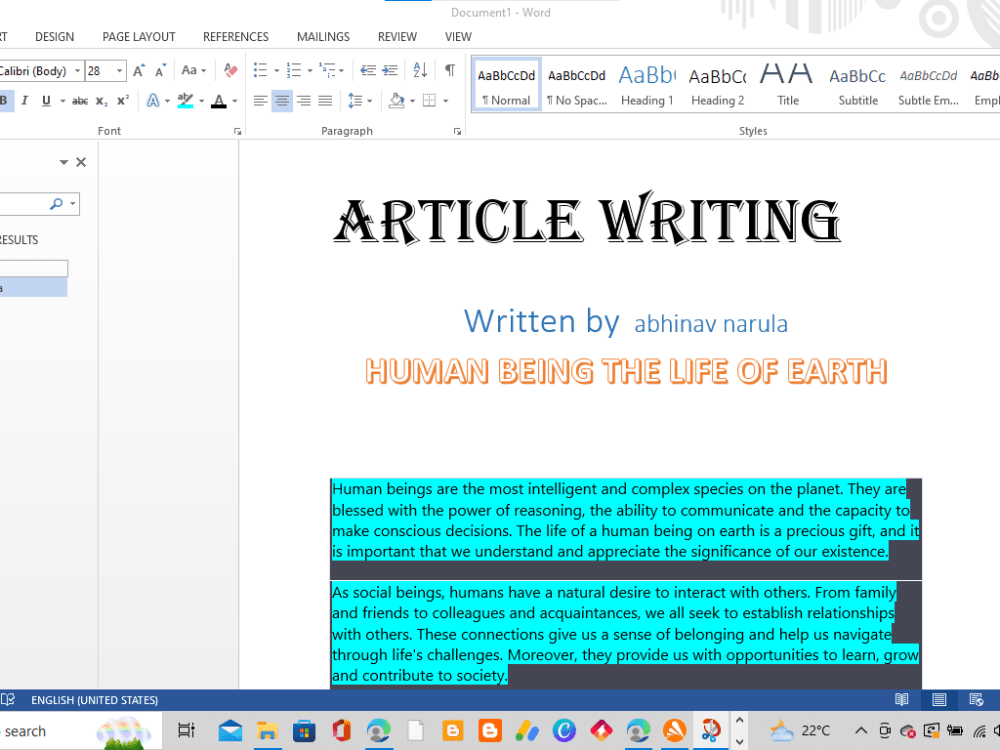Image resolution: width=1000 pixels, height=750 pixels.
Task: Align text to the right
Action: (x=304, y=101)
